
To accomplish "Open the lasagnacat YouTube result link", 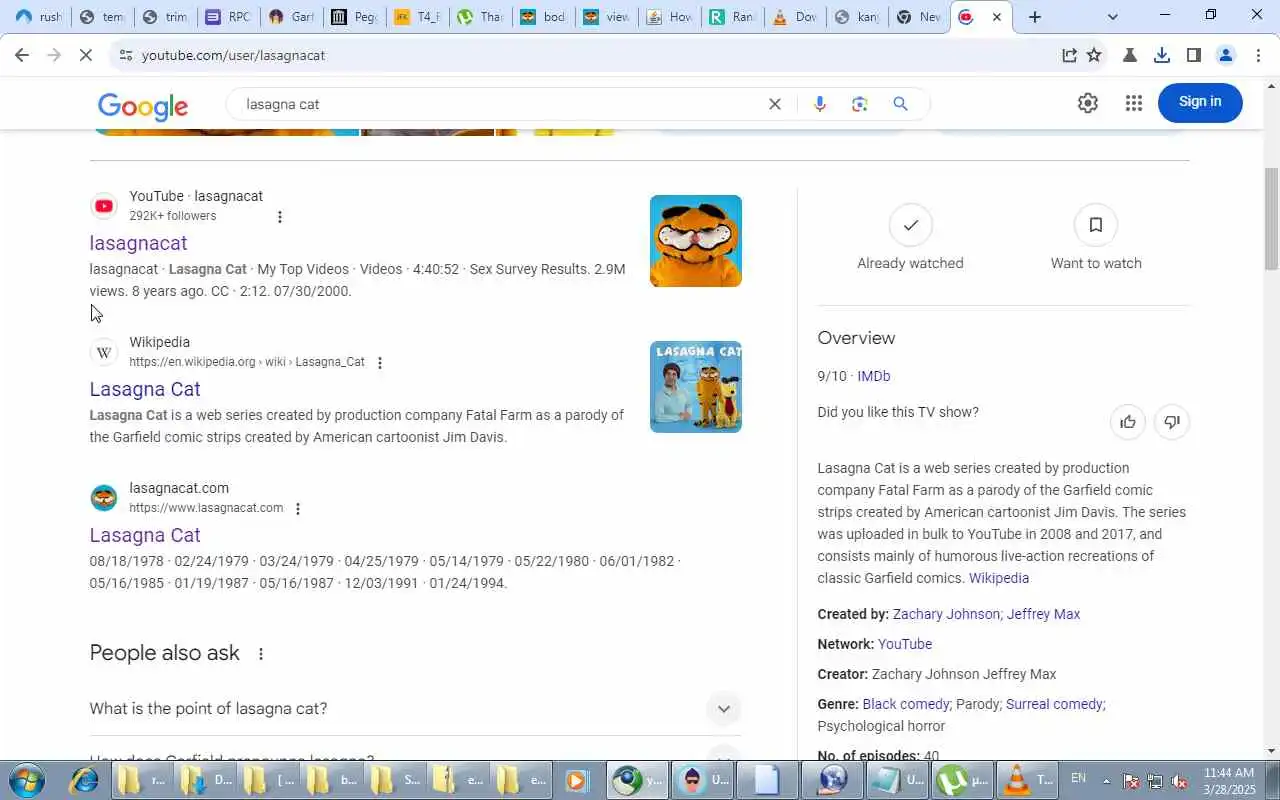I will 138,243.
